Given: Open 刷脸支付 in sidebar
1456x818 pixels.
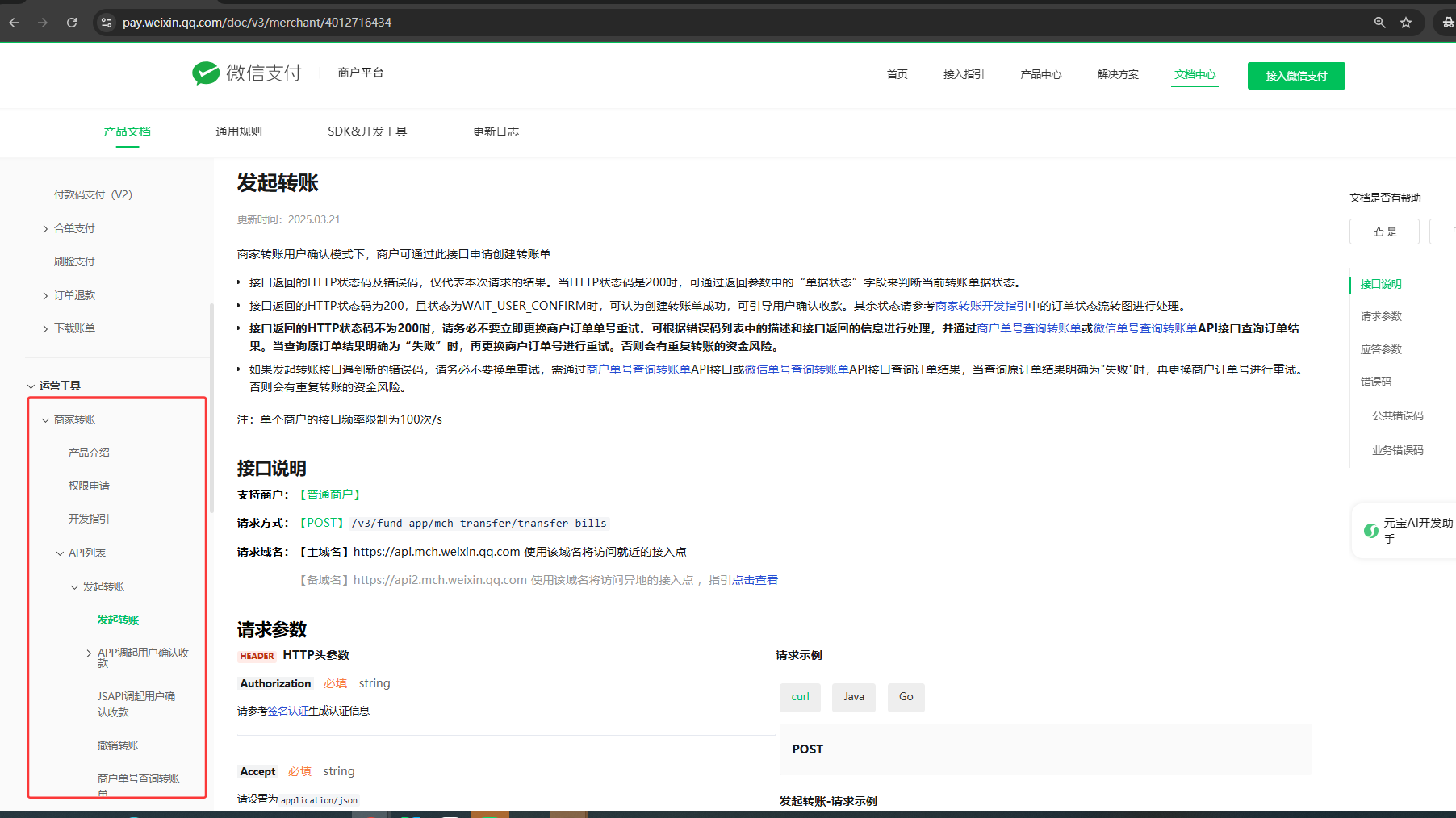Looking at the screenshot, I should pyautogui.click(x=74, y=261).
